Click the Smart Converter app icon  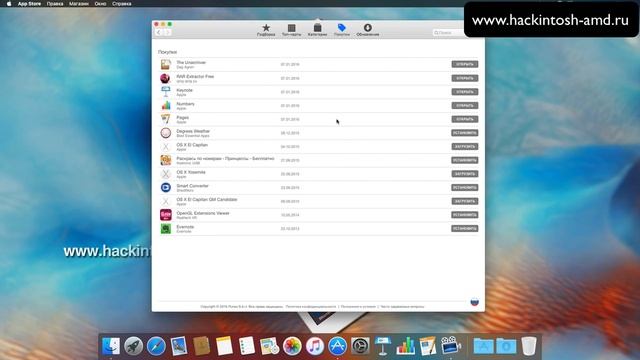[x=165, y=187]
